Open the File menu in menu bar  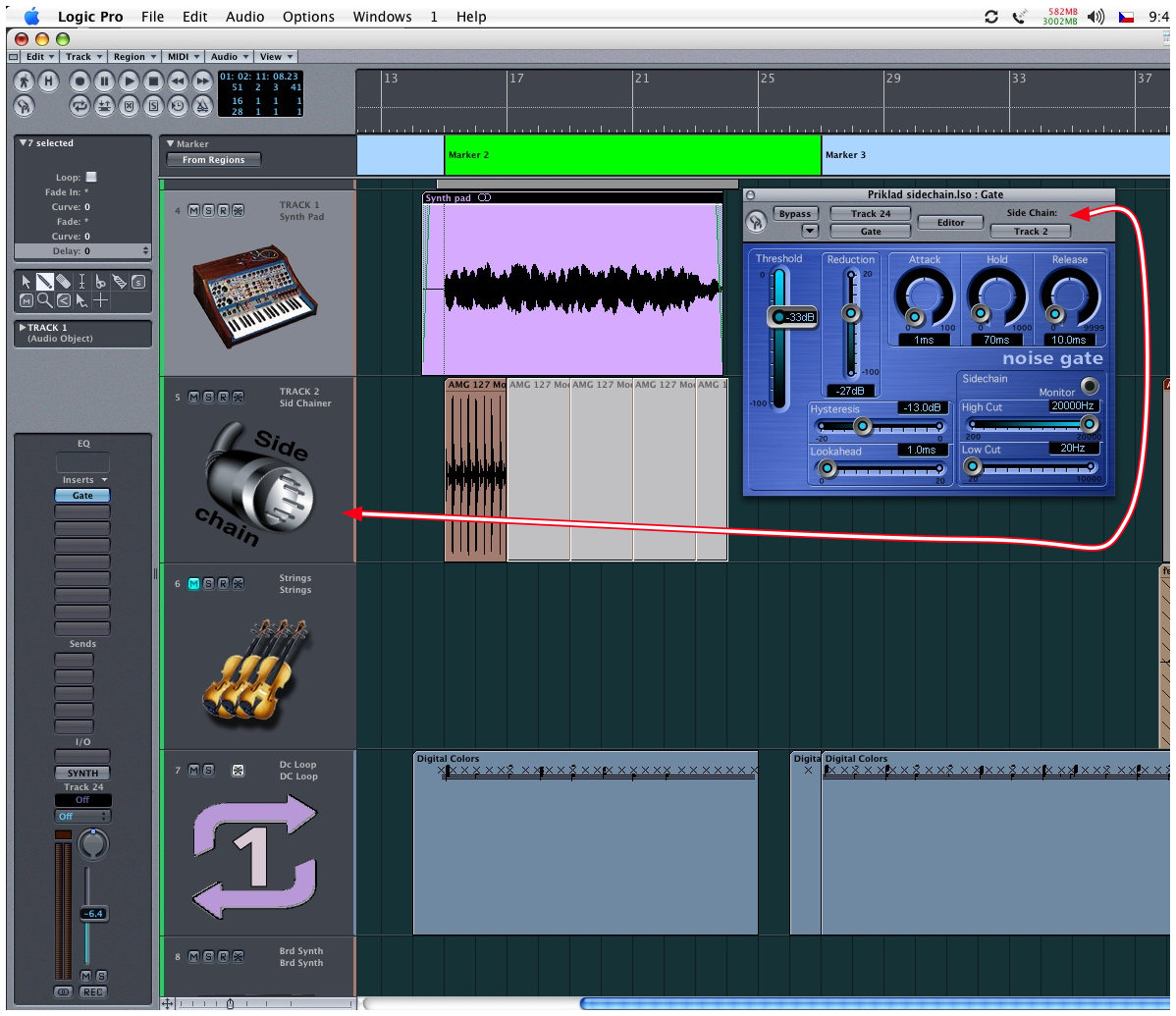pos(152,17)
